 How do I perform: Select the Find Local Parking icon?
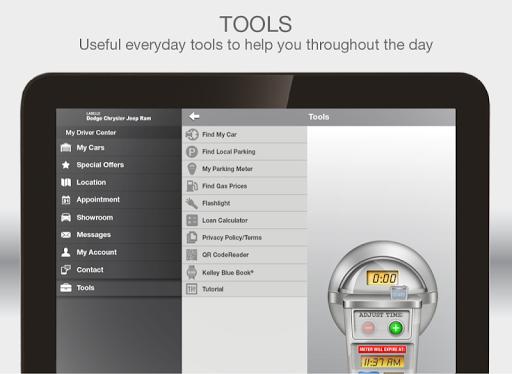coord(192,152)
